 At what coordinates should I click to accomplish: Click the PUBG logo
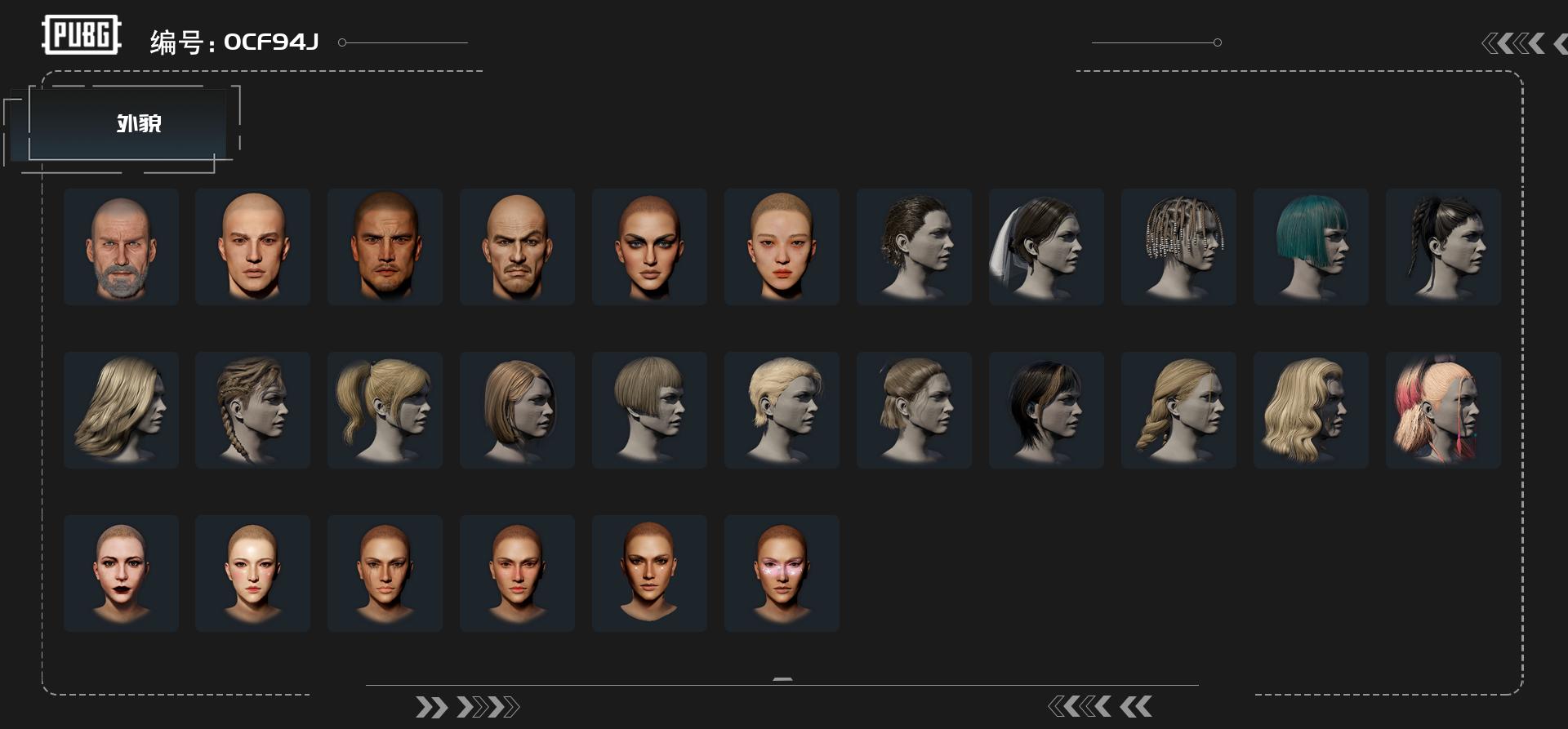tap(81, 35)
